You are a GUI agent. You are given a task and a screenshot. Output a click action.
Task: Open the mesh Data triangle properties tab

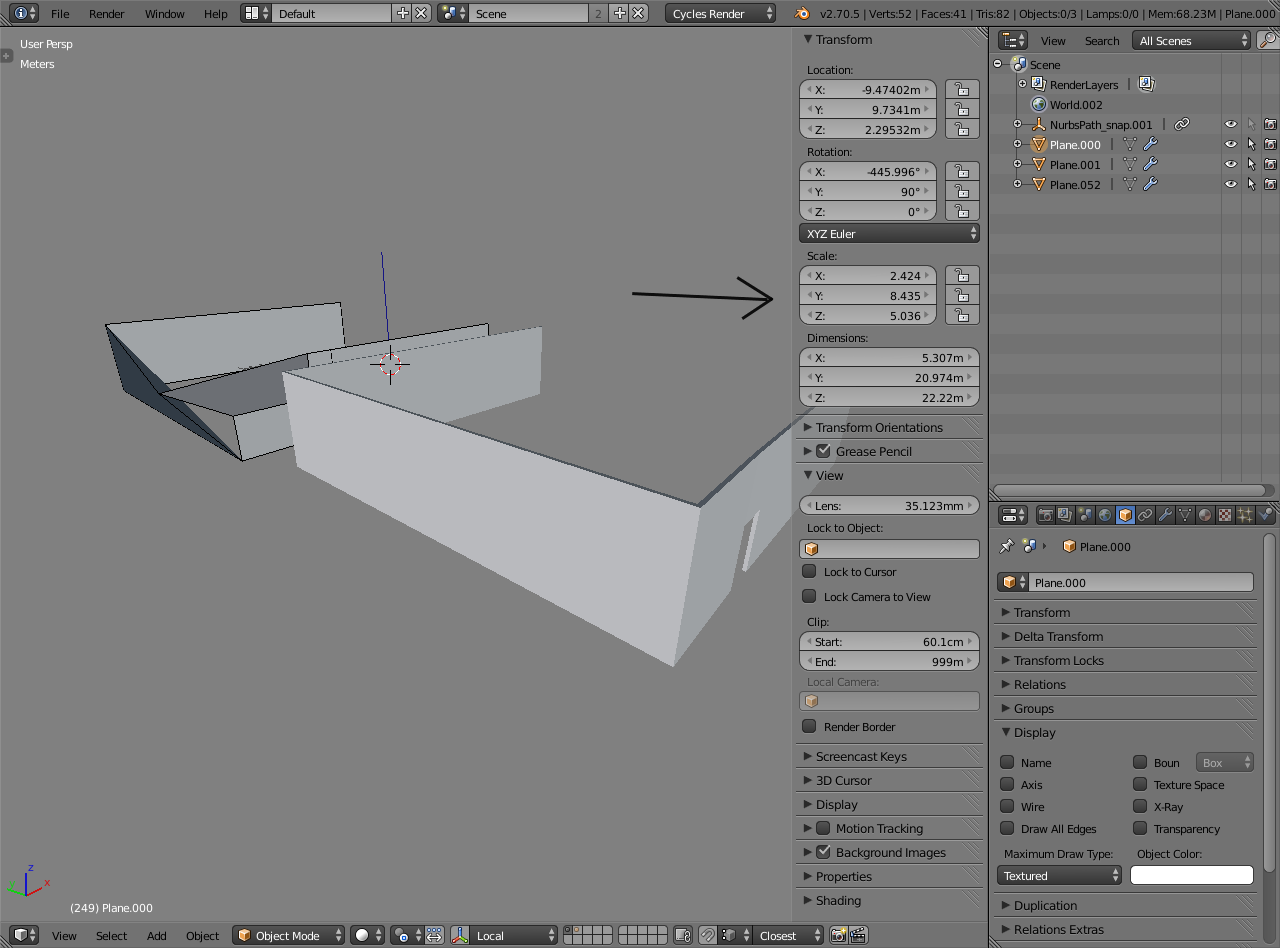click(1185, 515)
